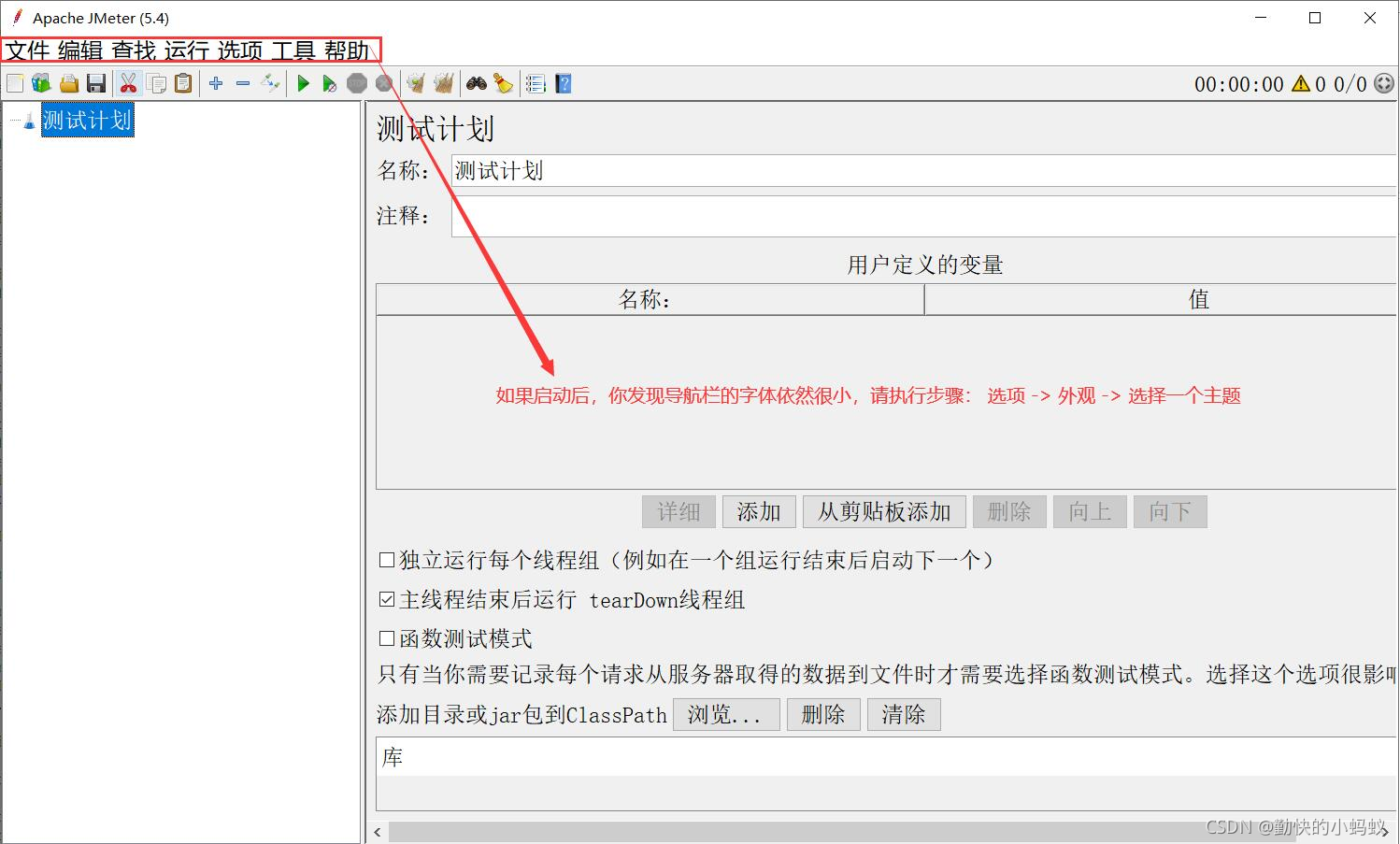The width and height of the screenshot is (1400, 844).
Task: Click the 00:00:00 elapsed time display
Action: click(1239, 84)
